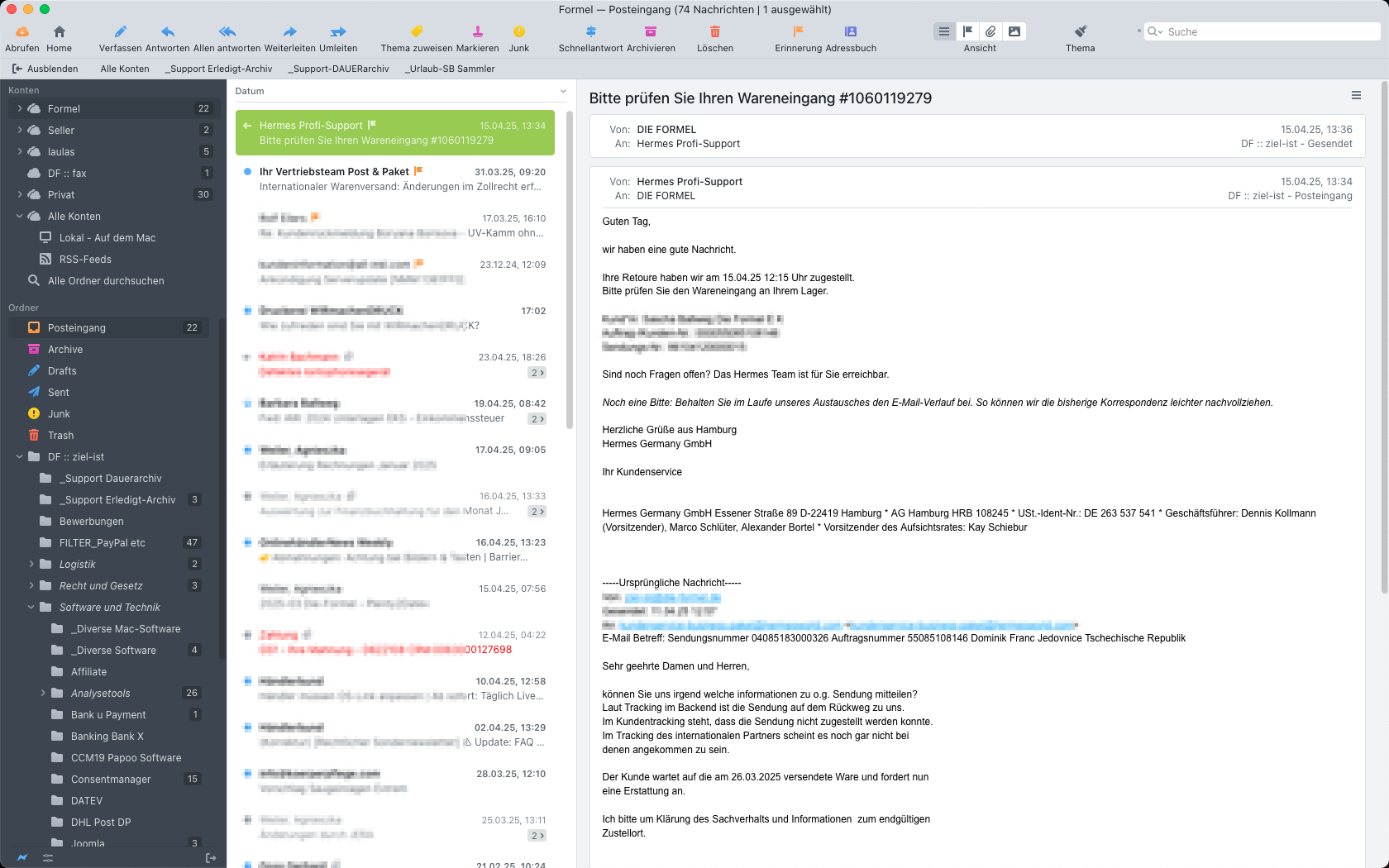Expand the Logistik folder
The width and height of the screenshot is (1389, 868).
pos(31,564)
